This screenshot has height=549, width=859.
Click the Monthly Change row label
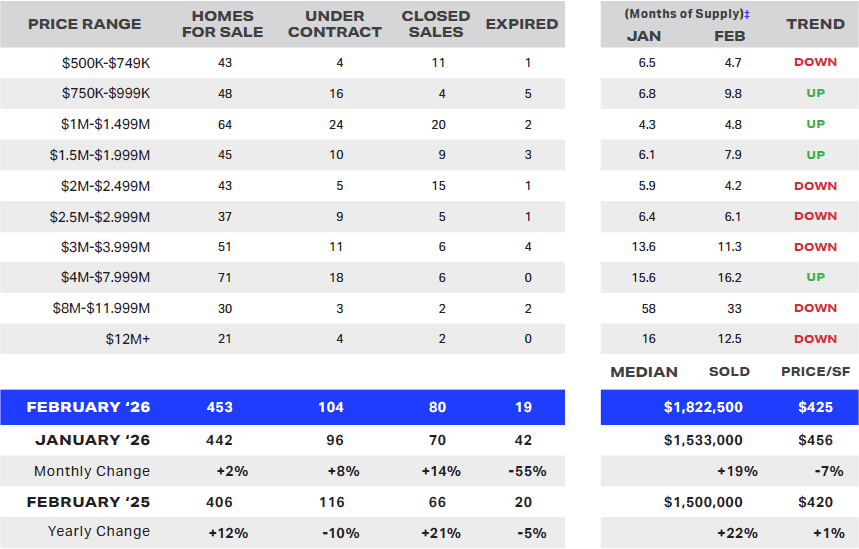(92, 471)
